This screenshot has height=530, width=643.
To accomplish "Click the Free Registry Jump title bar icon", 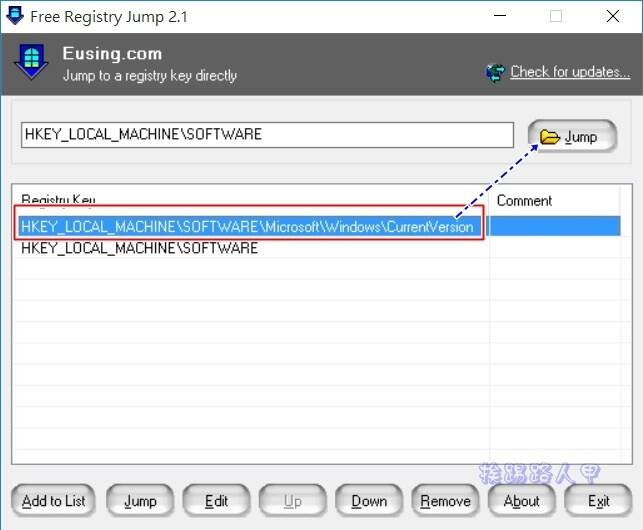I will point(15,16).
